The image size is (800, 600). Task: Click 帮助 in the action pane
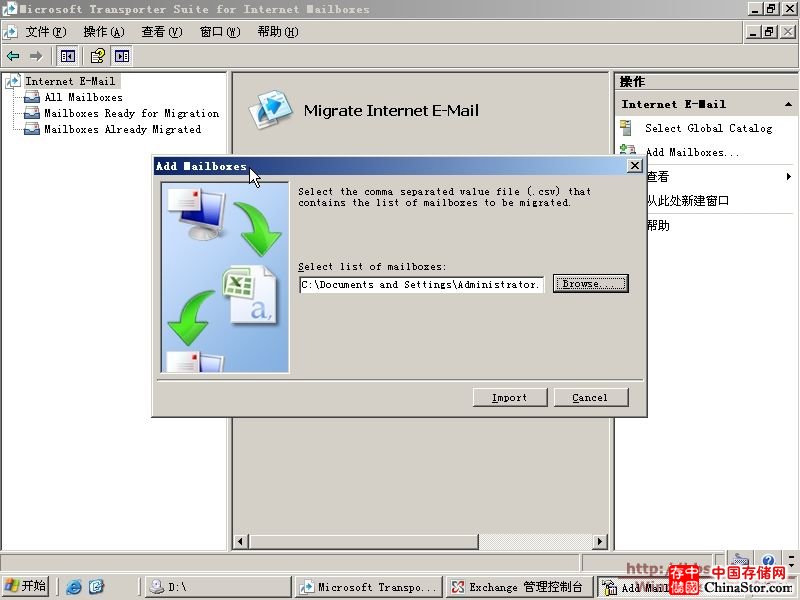coord(658,225)
